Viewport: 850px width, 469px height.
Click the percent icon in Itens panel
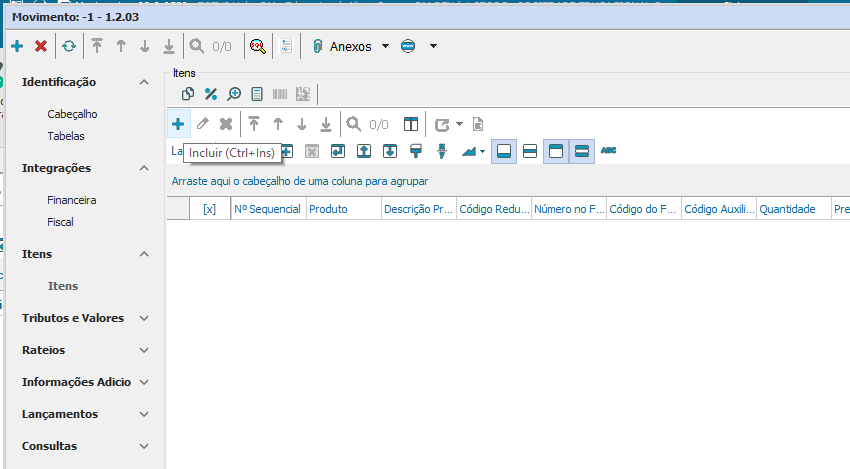pyautogui.click(x=211, y=94)
